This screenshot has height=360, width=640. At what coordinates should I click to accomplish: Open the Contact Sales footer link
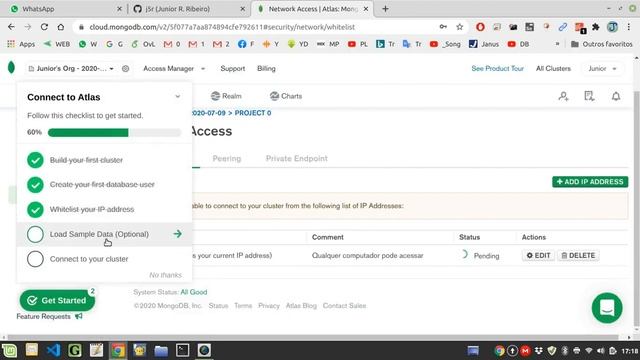[344, 306]
